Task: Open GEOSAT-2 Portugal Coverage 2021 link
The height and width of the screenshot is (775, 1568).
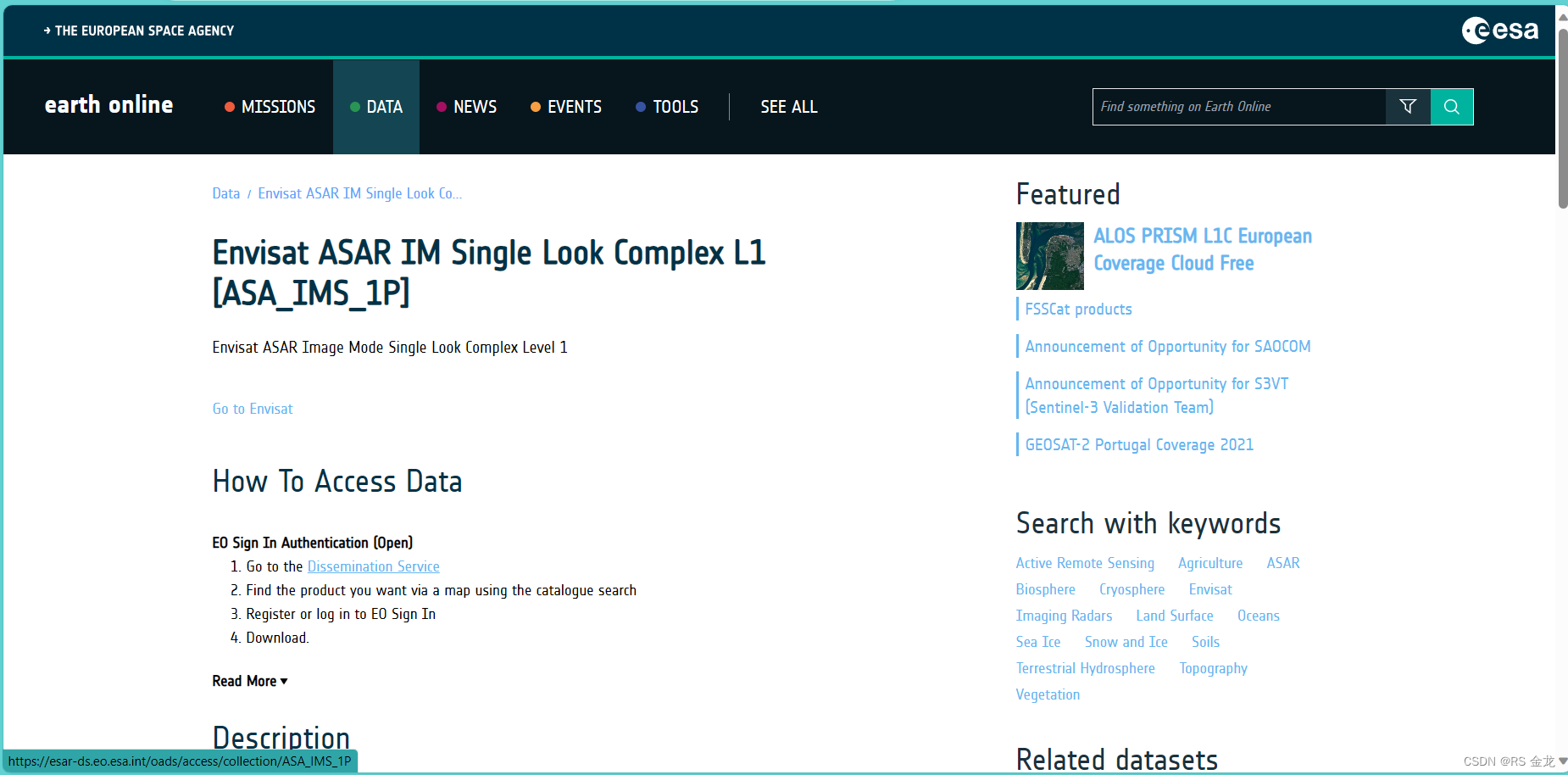Action: (1139, 445)
